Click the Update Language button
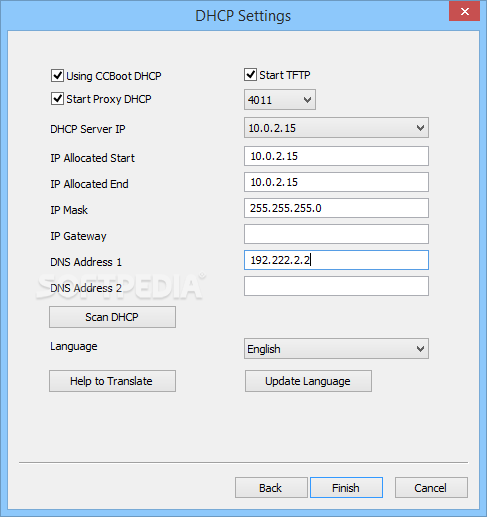The image size is (487, 517). 308,381
